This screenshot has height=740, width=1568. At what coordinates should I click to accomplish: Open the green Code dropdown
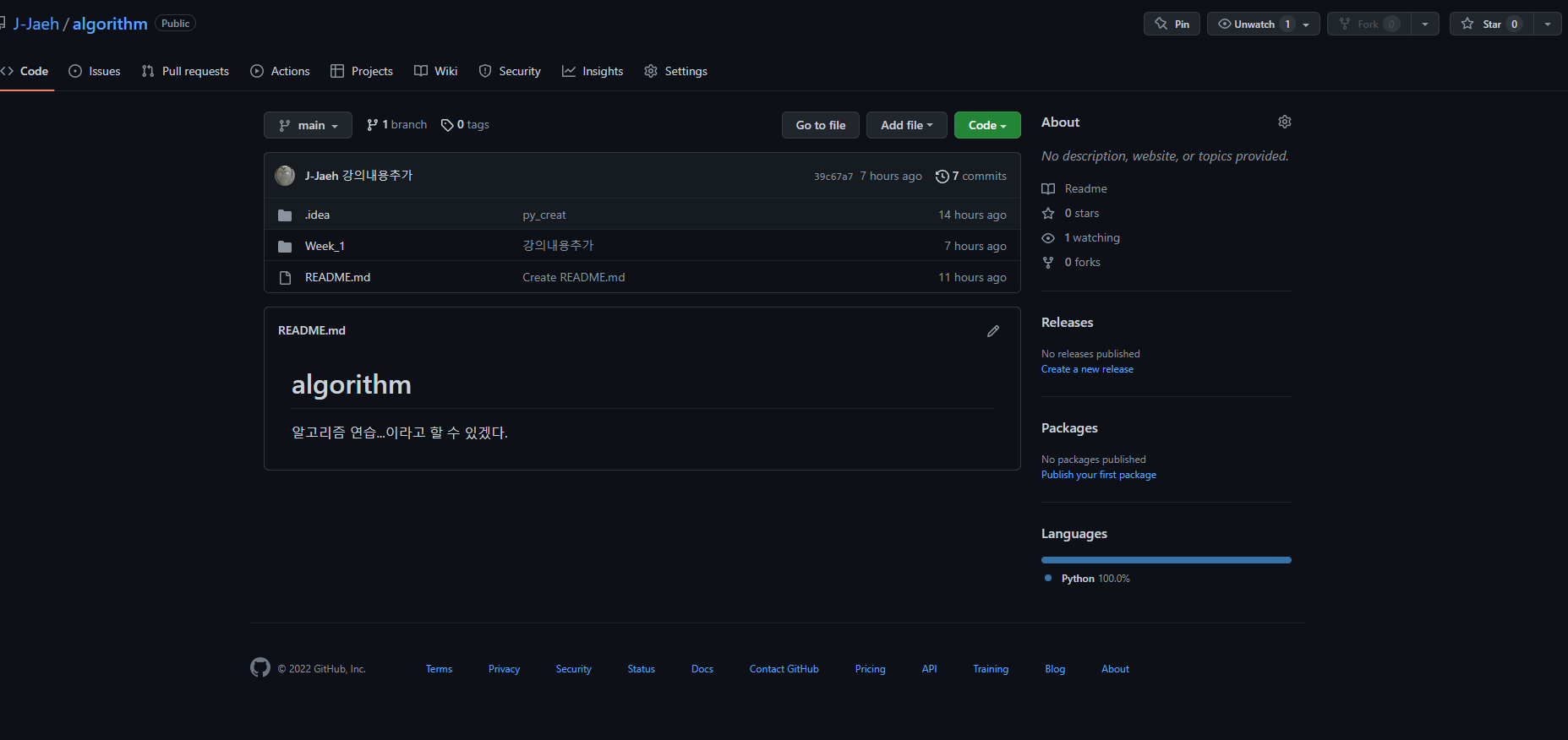point(987,125)
